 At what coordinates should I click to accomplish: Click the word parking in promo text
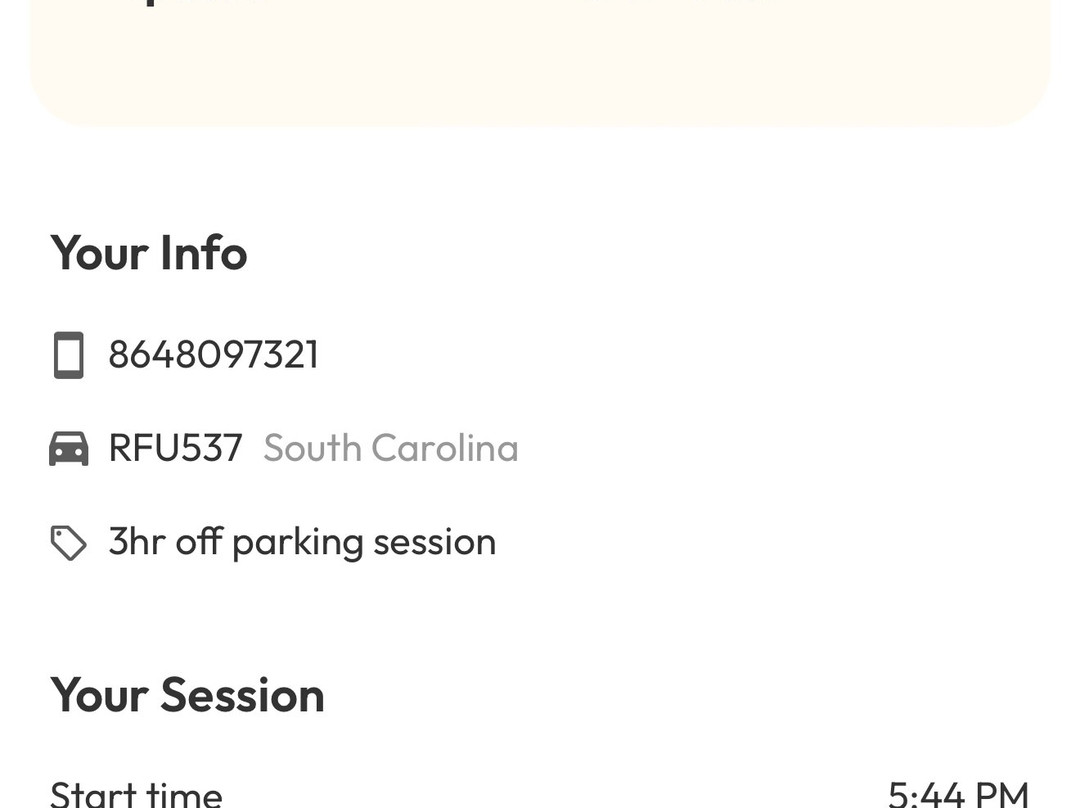(x=297, y=543)
